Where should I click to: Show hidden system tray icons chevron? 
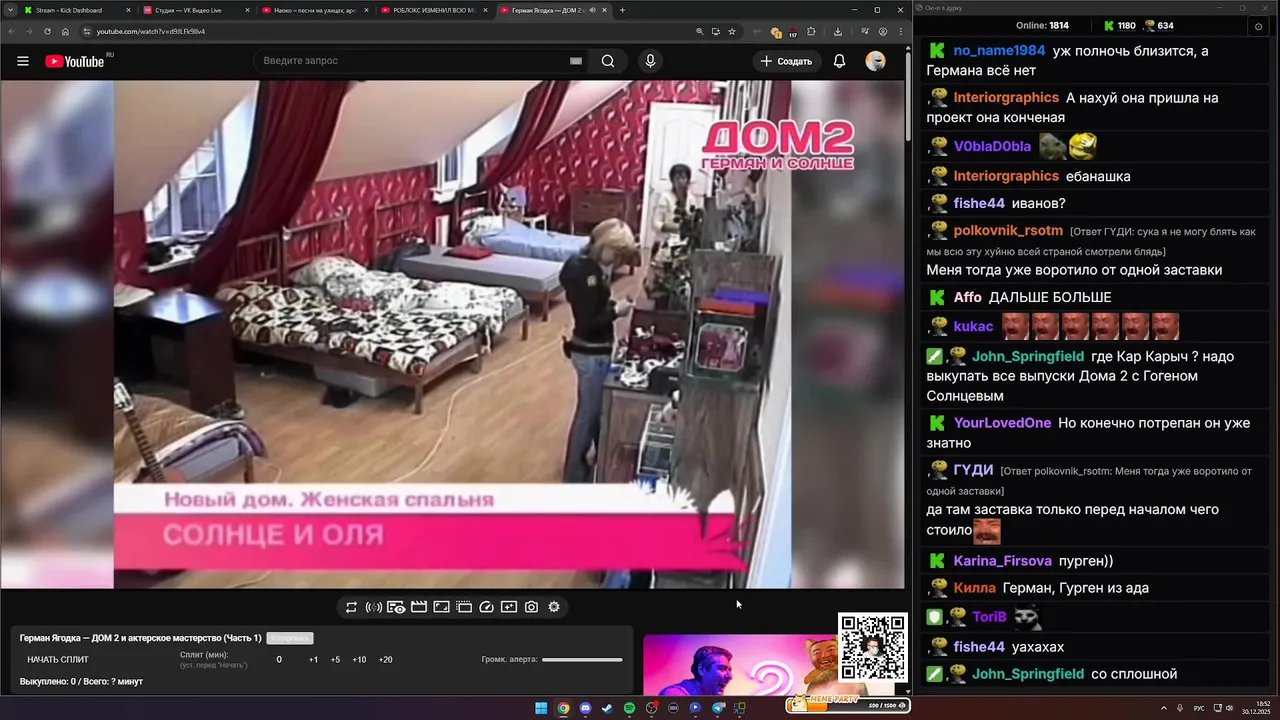click(1164, 708)
